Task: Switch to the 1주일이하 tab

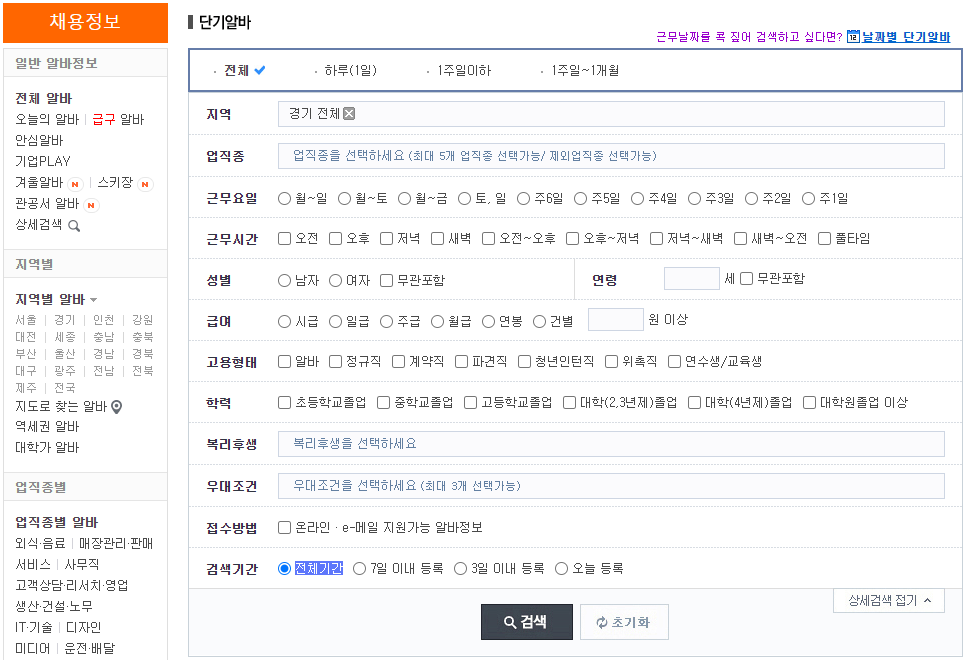Action: pos(464,71)
